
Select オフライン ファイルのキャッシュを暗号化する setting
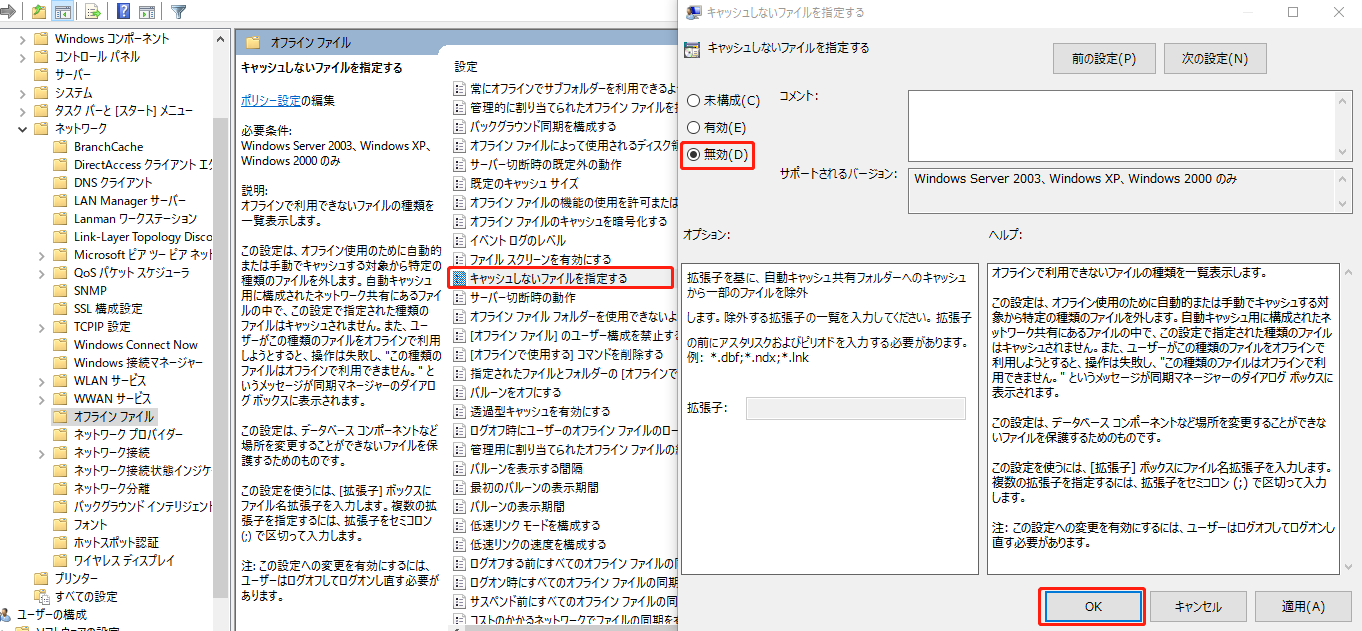coord(568,222)
